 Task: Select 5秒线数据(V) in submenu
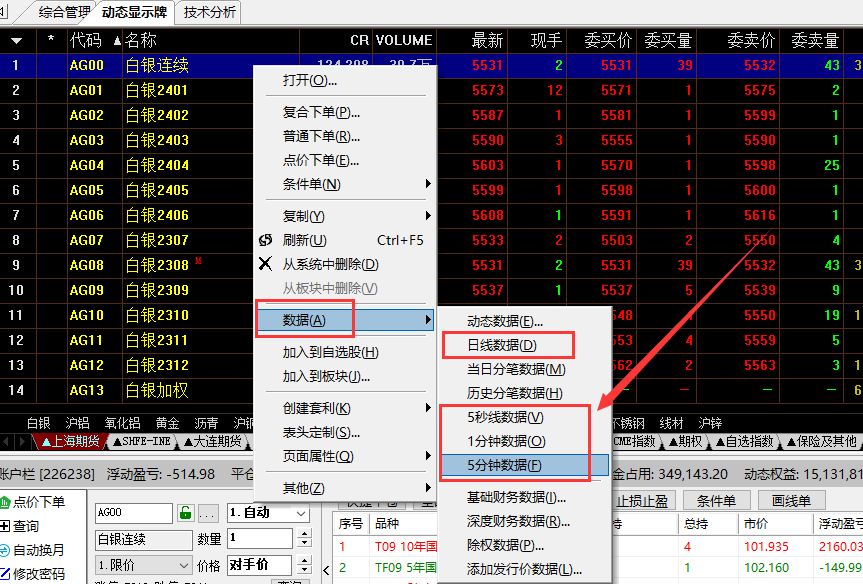525,417
